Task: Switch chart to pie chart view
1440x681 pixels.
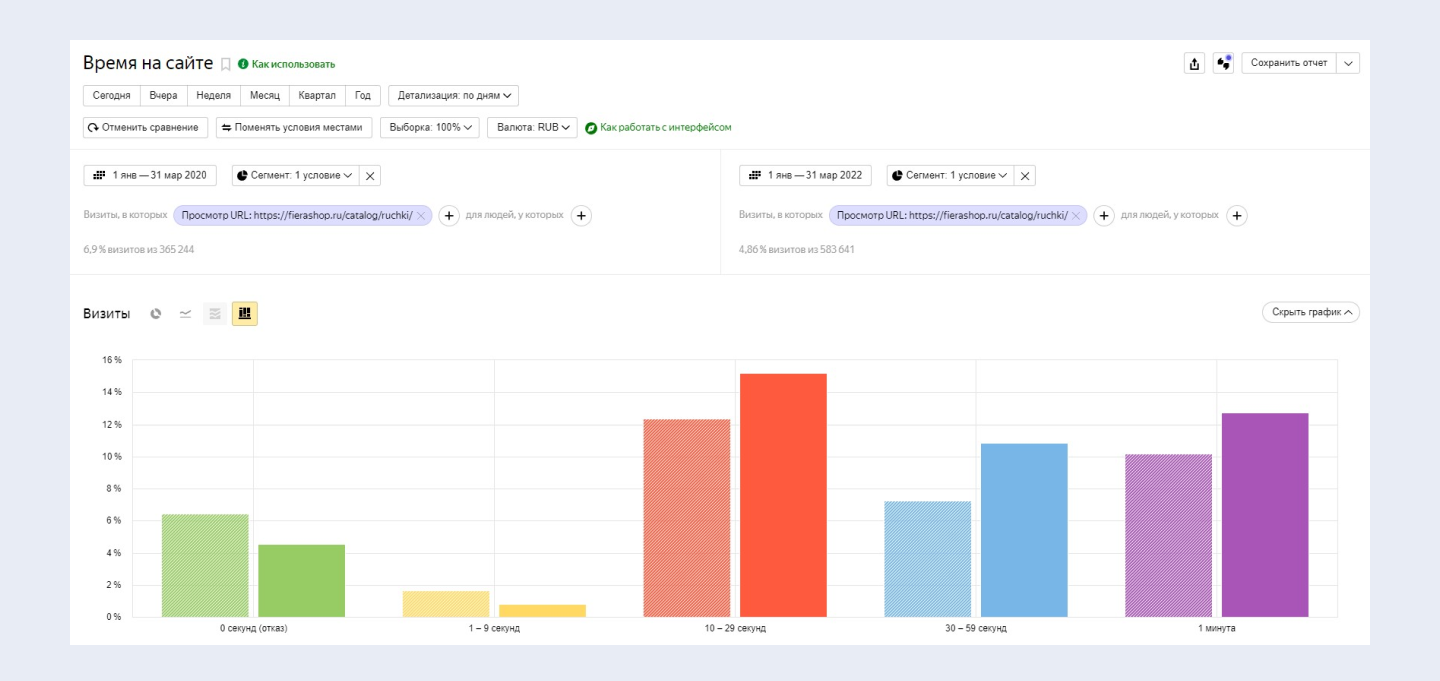Action: point(156,314)
